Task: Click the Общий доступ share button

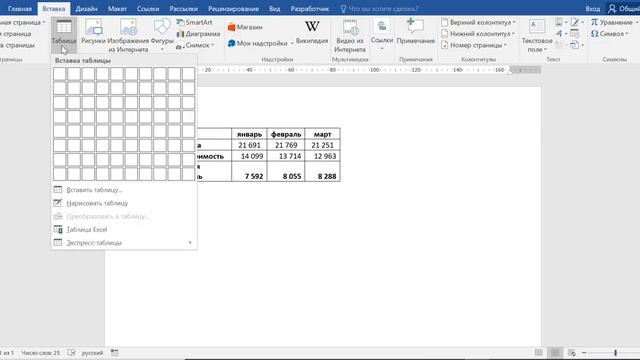Action: tap(624, 9)
